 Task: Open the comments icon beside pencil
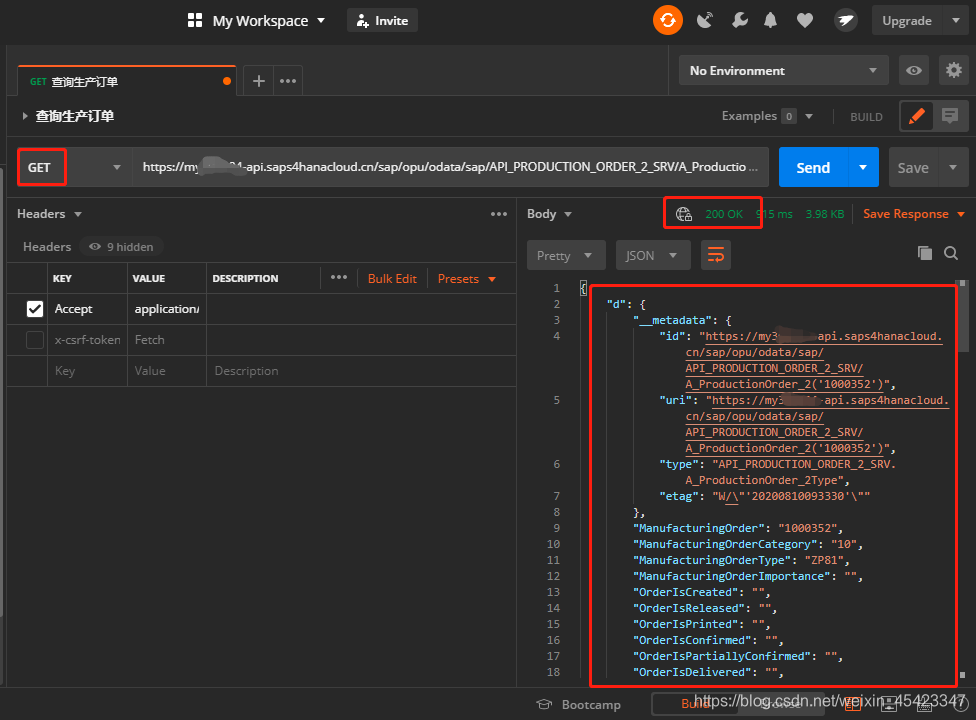pos(950,116)
